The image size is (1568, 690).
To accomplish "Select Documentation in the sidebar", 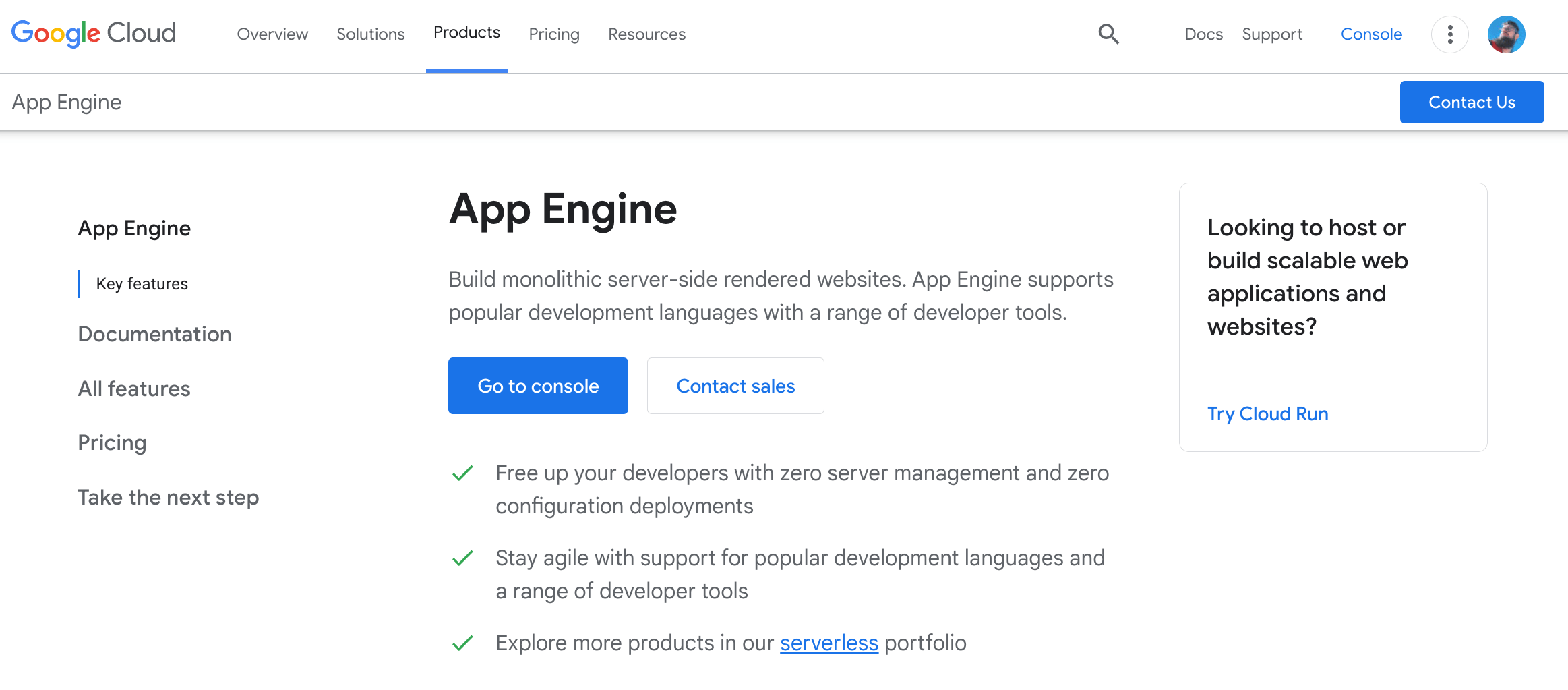I will coord(154,333).
